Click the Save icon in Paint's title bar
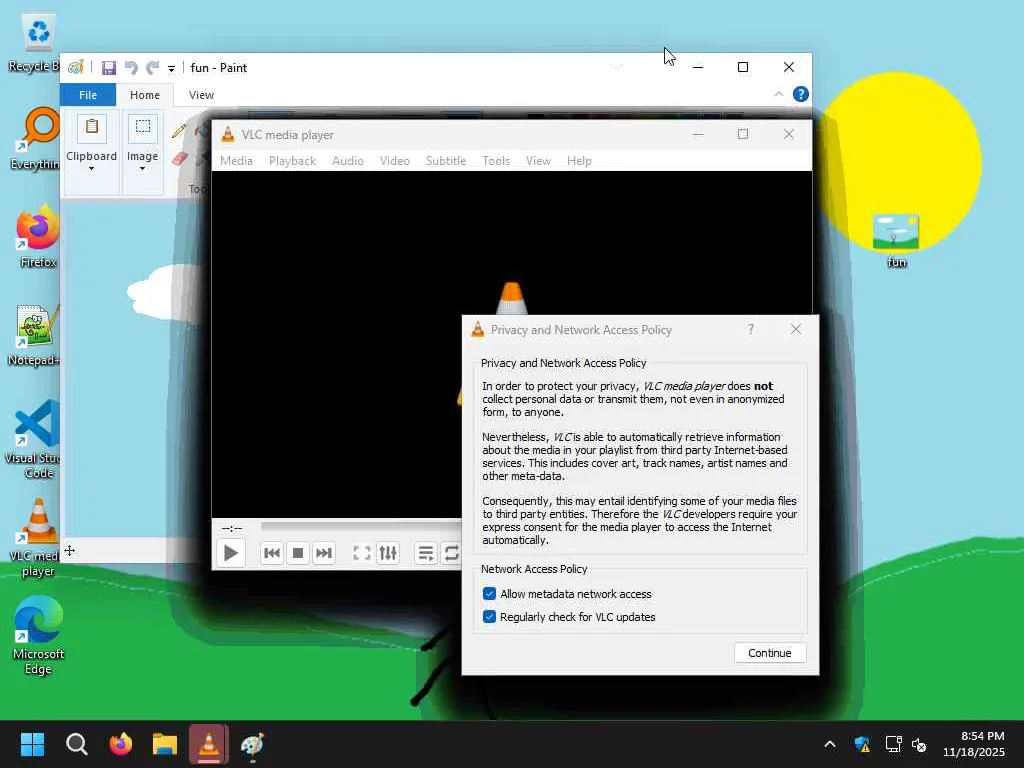The width and height of the screenshot is (1024, 768). [x=108, y=68]
